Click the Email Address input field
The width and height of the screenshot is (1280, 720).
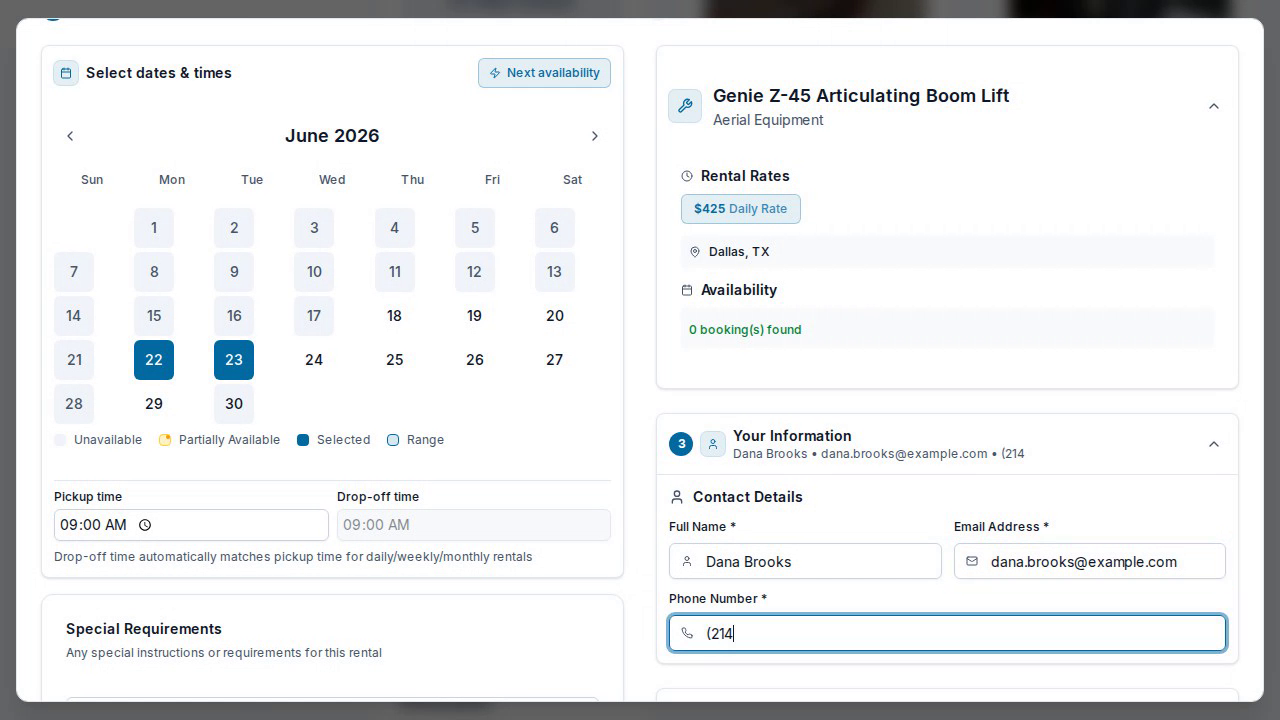1090,561
